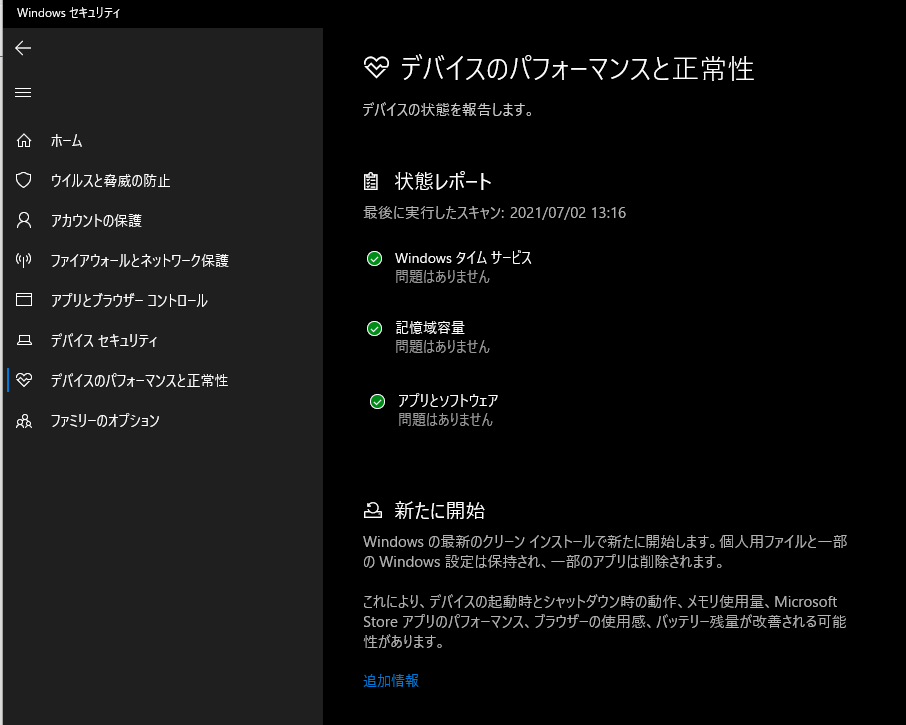Click the fresh start icon beside 新たに開始
906x725 pixels.
tap(373, 510)
